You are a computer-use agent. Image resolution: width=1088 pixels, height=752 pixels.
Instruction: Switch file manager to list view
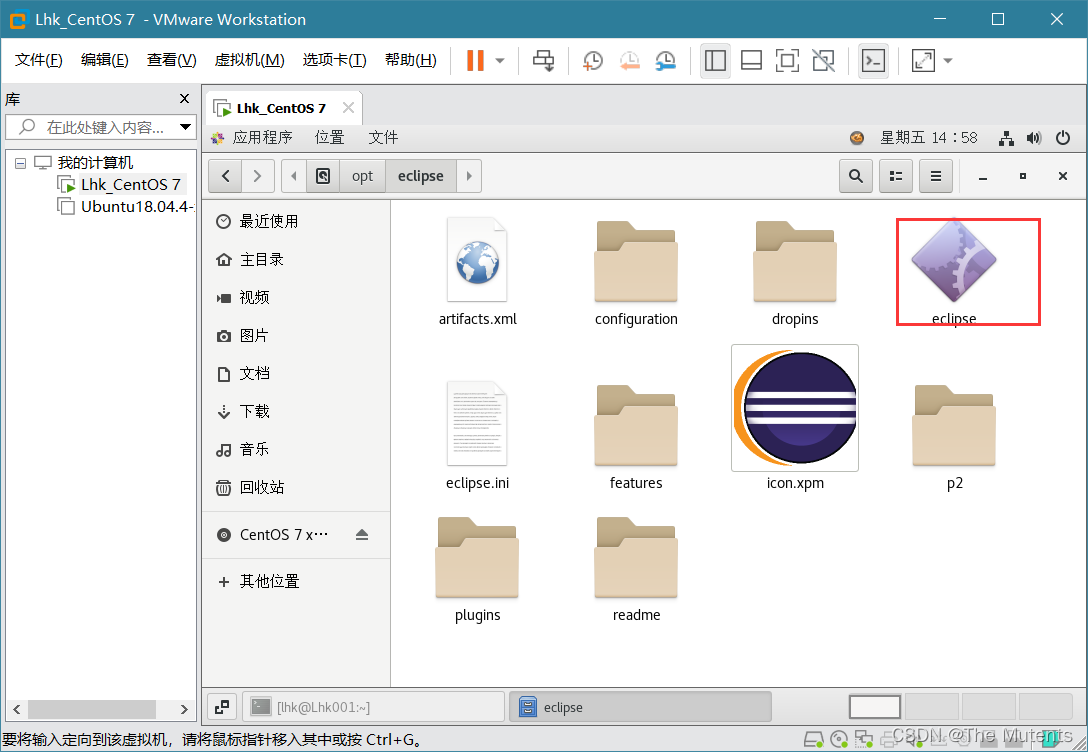coord(896,176)
